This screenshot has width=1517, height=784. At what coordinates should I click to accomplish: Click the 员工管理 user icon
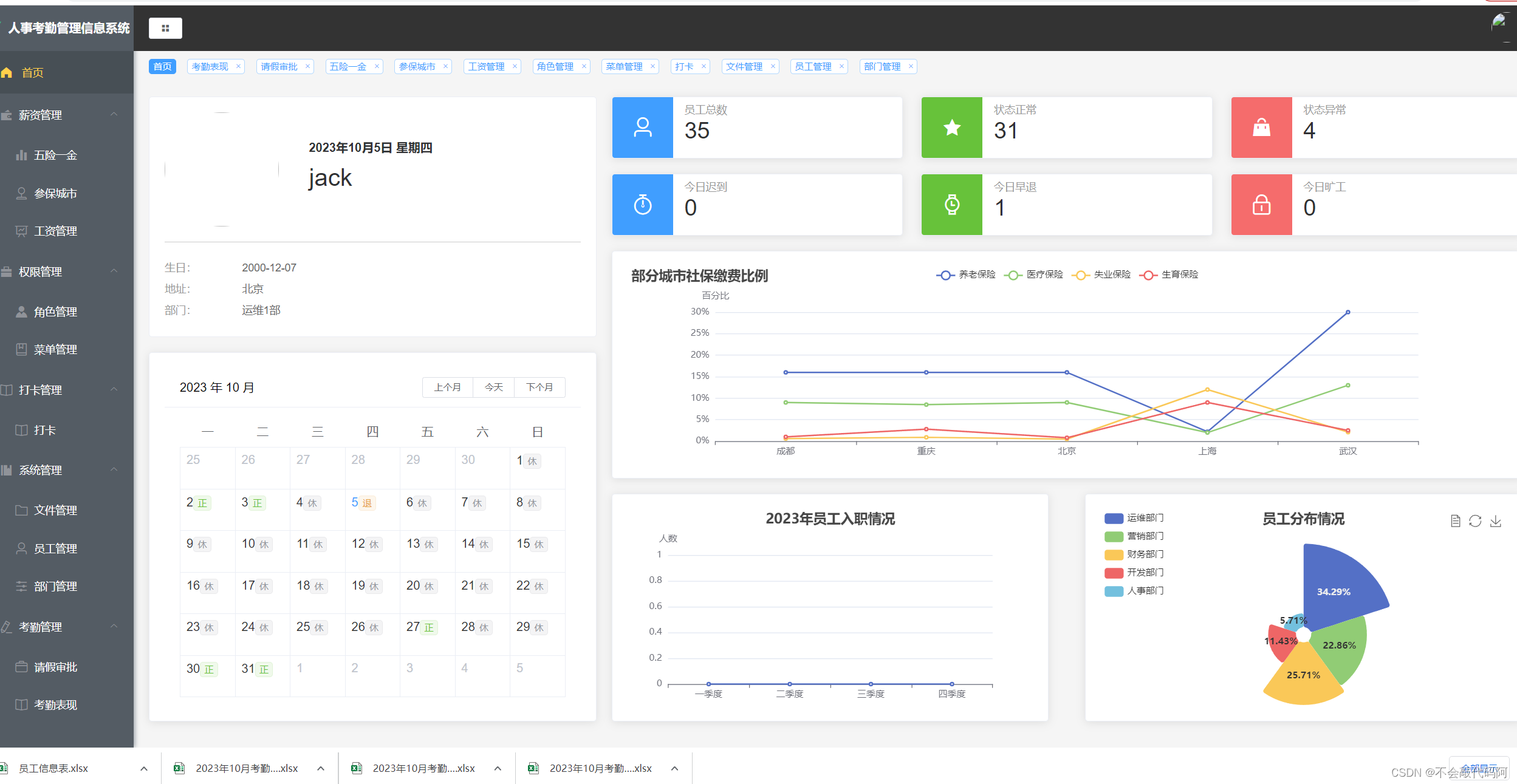click(x=21, y=548)
